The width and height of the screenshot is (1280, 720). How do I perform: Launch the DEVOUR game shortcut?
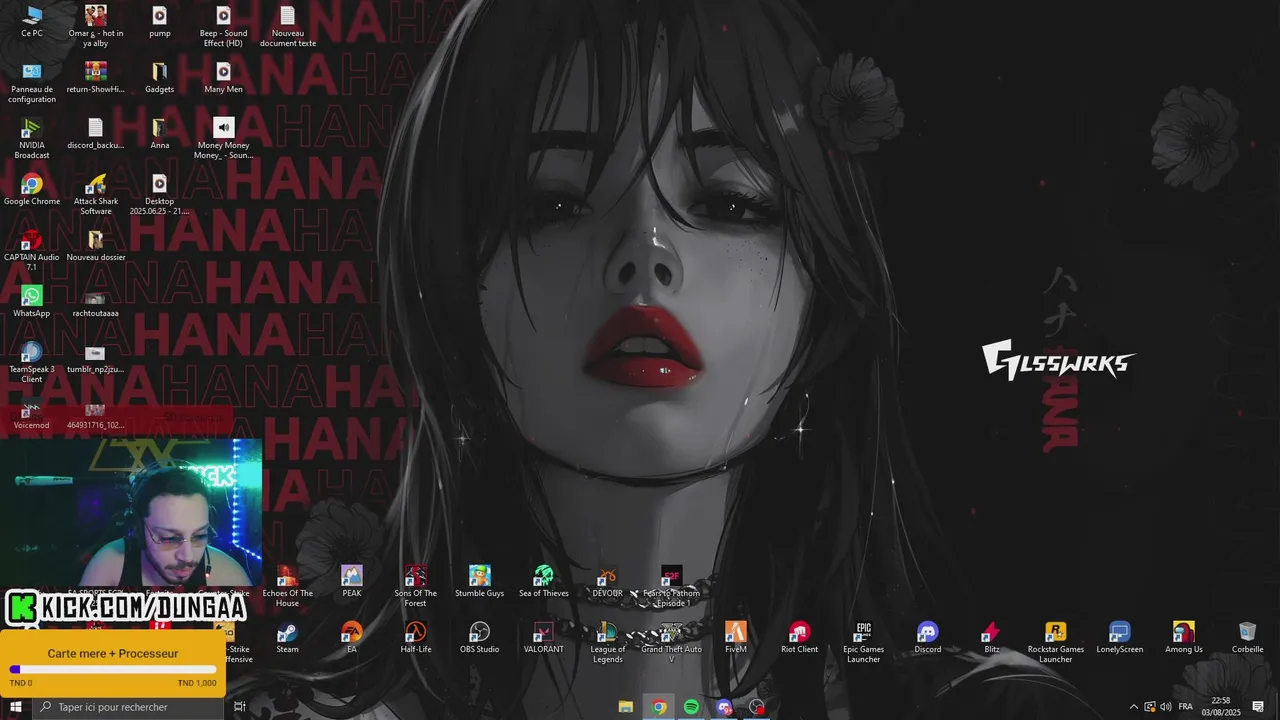607,582
